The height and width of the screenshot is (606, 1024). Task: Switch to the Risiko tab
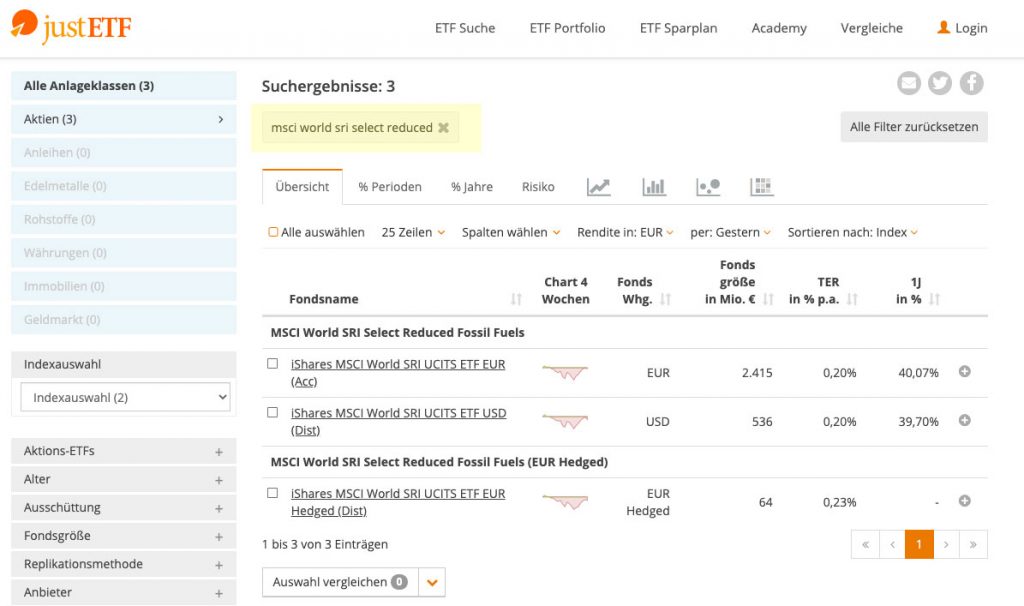coord(538,187)
